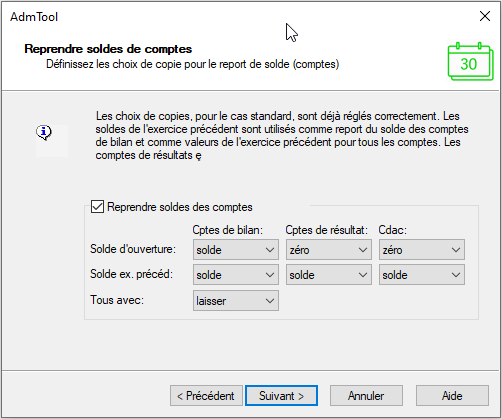Click the Reprendre soldes de comptes heading
502x419 pixels.
coord(108,49)
